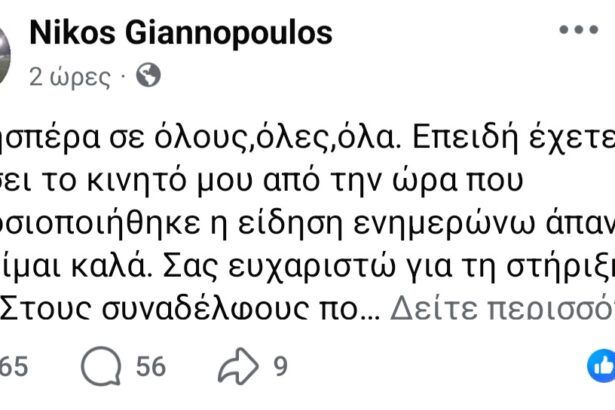Click the ellipsis after 'πο'
This screenshot has width=615, height=410.
[370, 311]
